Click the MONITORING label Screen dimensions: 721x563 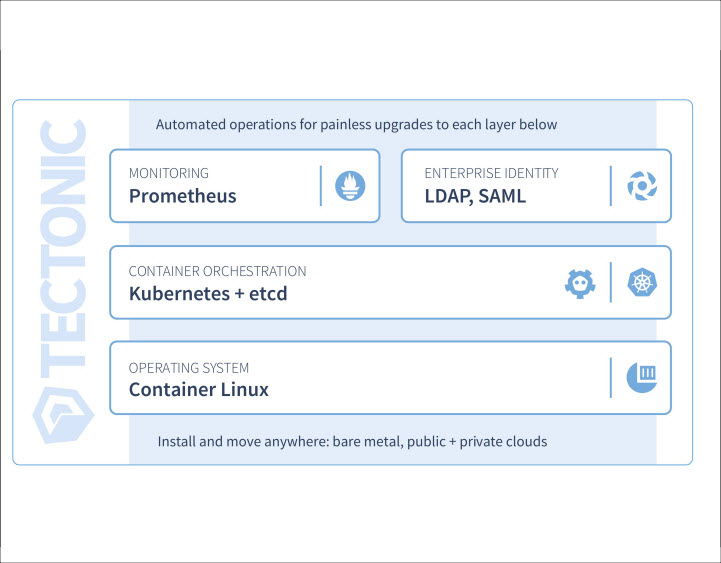pos(169,173)
